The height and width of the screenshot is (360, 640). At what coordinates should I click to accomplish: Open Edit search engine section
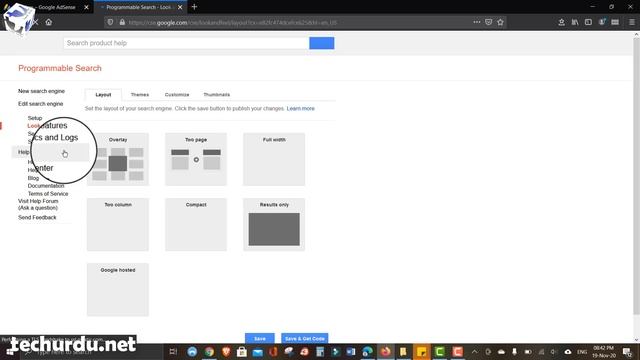pos(40,104)
